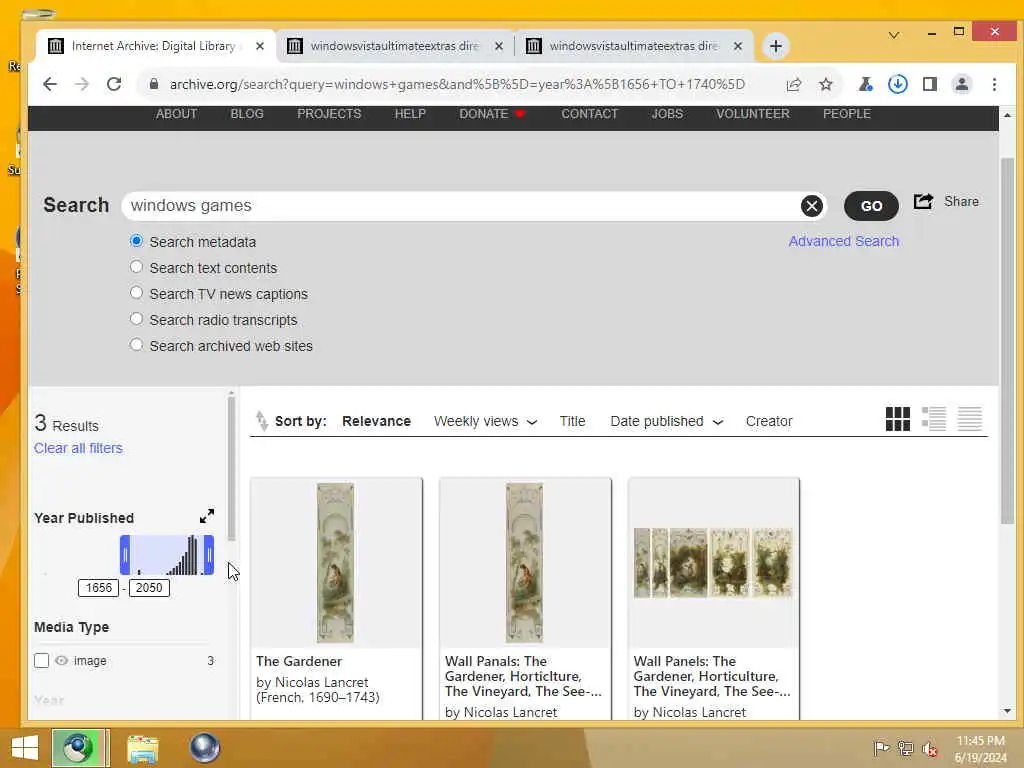The width and height of the screenshot is (1024, 768).
Task: Select Search text contents option
Action: (x=136, y=267)
